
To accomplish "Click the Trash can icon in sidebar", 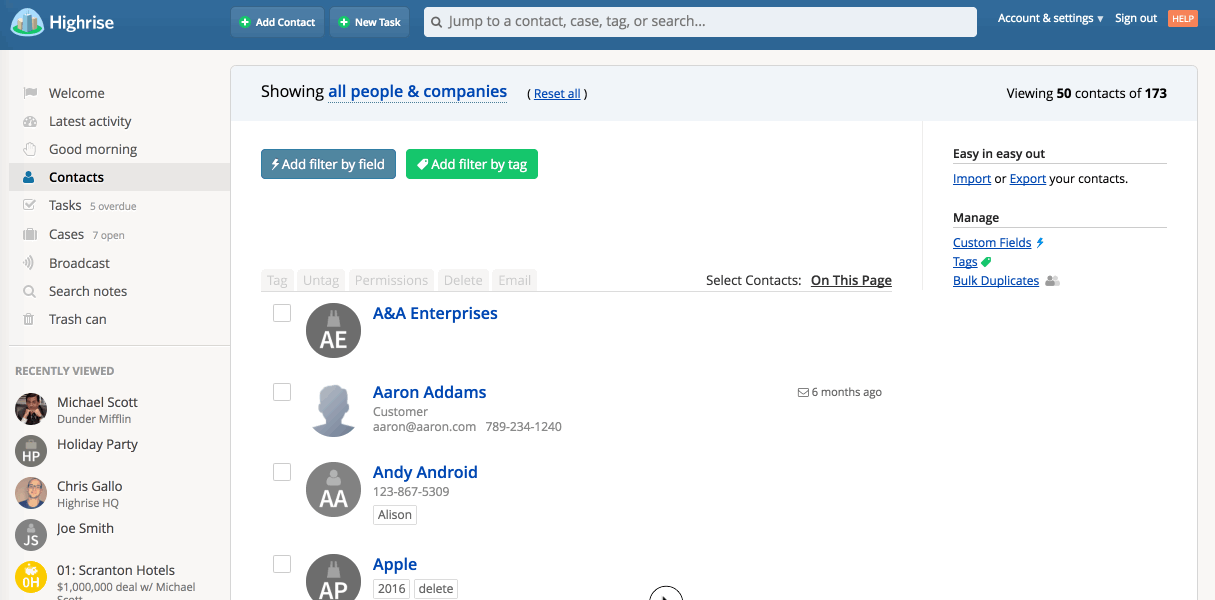I will click(30, 319).
